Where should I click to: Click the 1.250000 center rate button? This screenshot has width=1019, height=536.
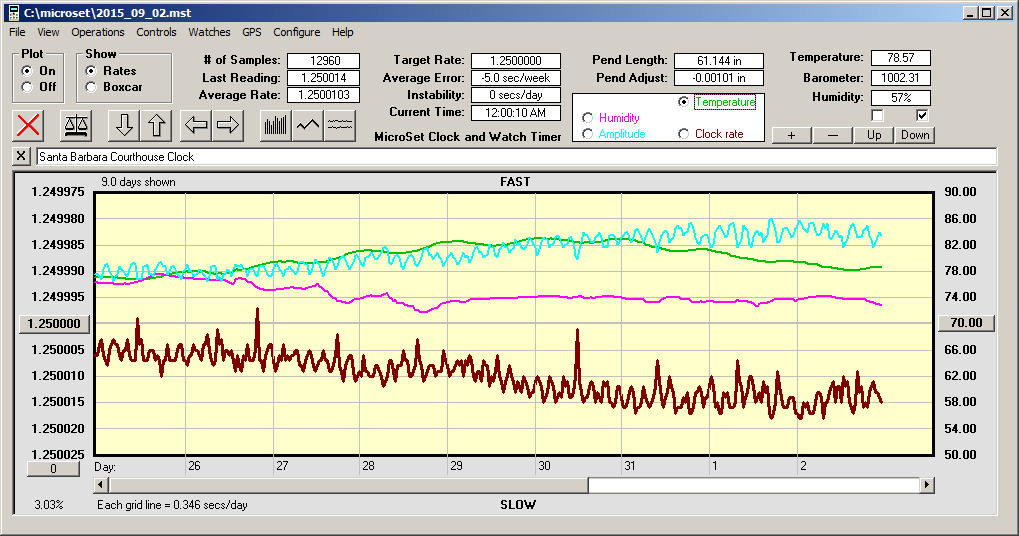pos(54,324)
